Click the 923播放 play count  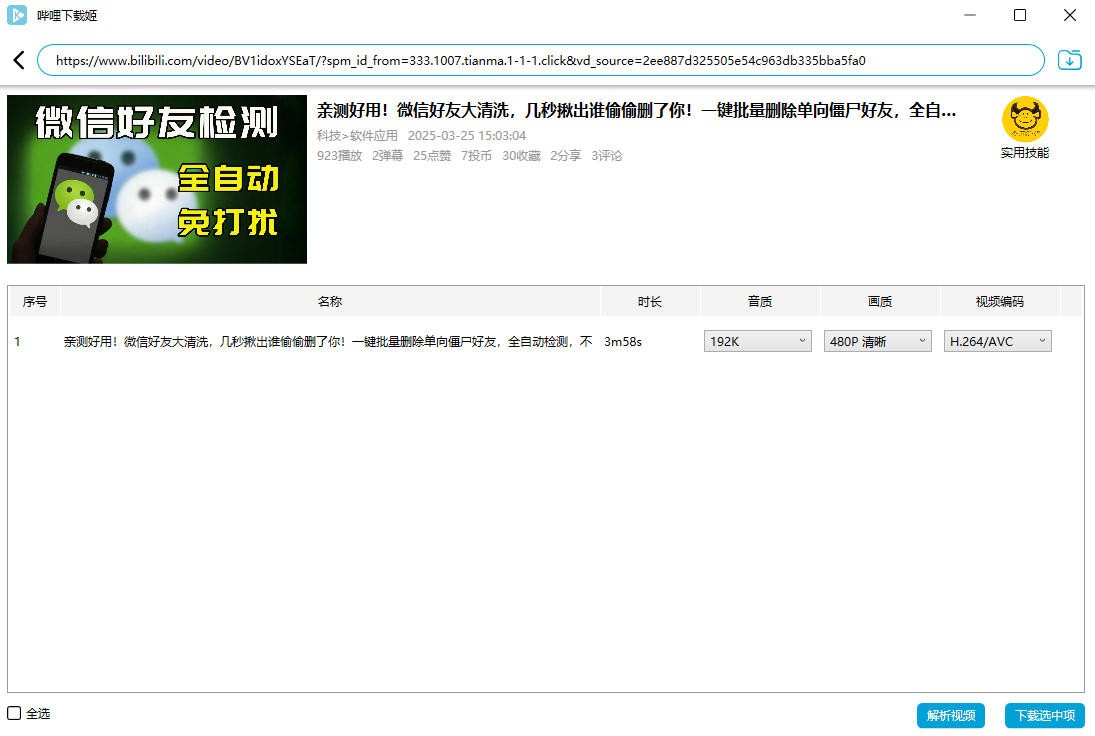click(339, 156)
